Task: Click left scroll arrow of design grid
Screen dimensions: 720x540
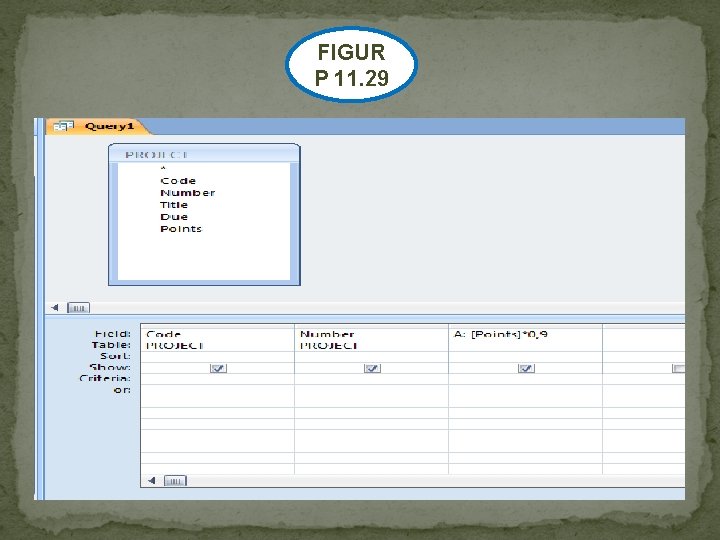Action: (x=152, y=481)
